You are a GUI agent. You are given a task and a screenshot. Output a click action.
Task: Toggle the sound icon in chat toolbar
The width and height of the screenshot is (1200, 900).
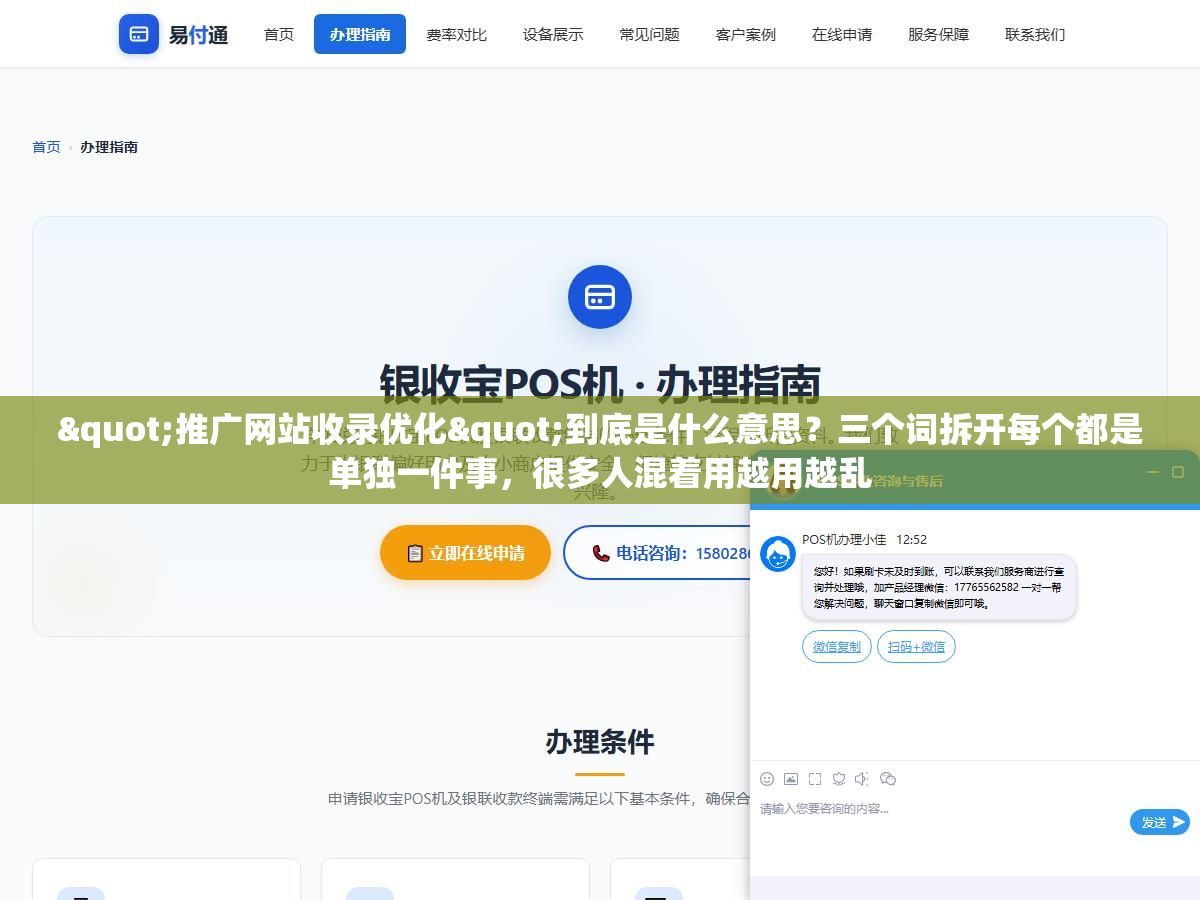[862, 779]
